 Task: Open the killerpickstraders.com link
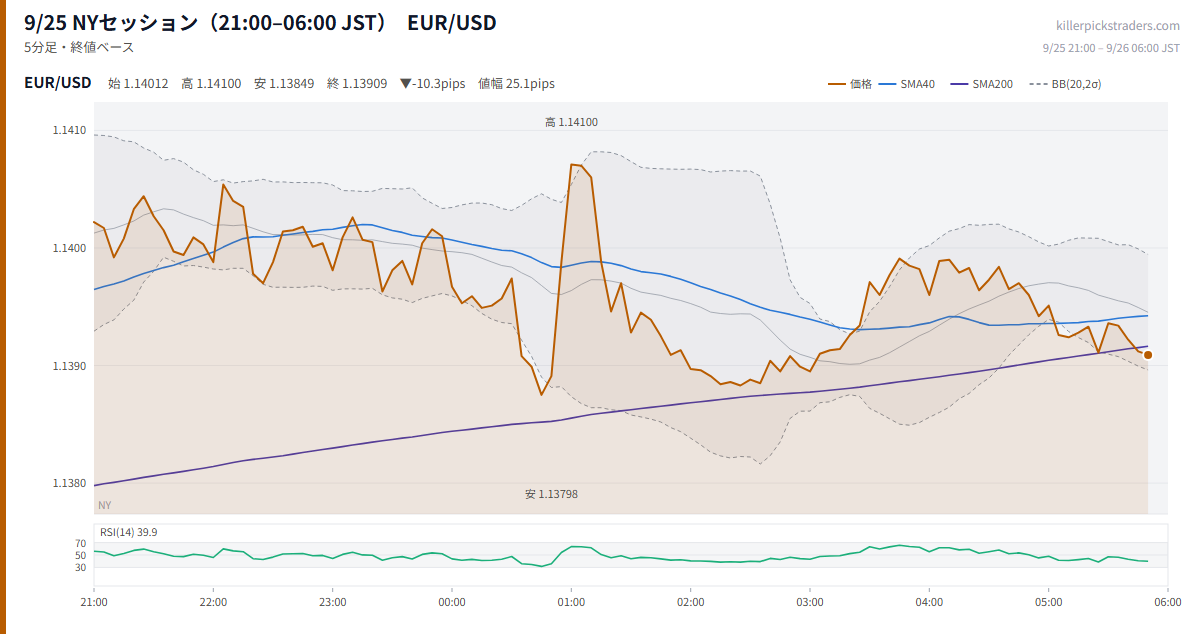pos(1118,26)
